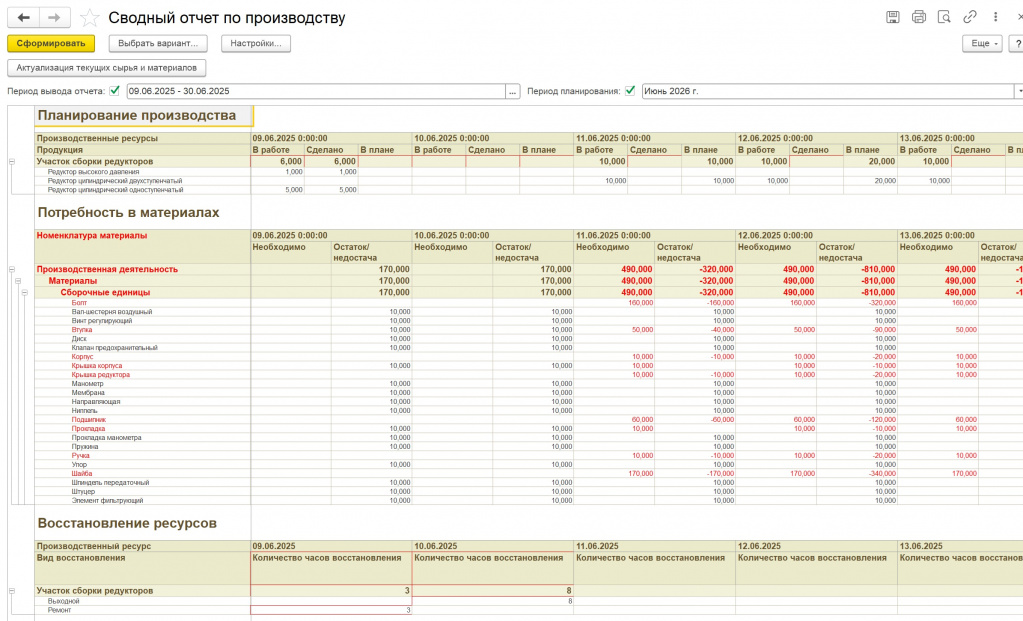Select the 'Редуктор цилиндрический одноступенчатый' row
This screenshot has height=621, width=1023.
(x=143, y=190)
